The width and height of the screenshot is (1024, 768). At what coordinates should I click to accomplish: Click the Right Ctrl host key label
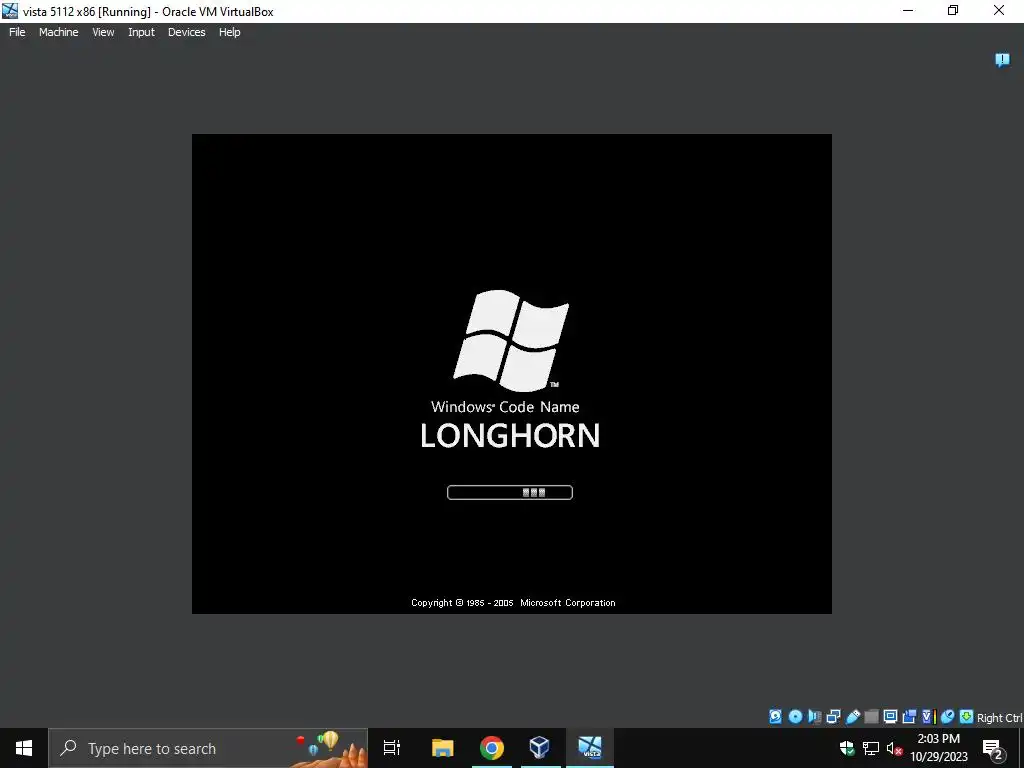[1000, 718]
